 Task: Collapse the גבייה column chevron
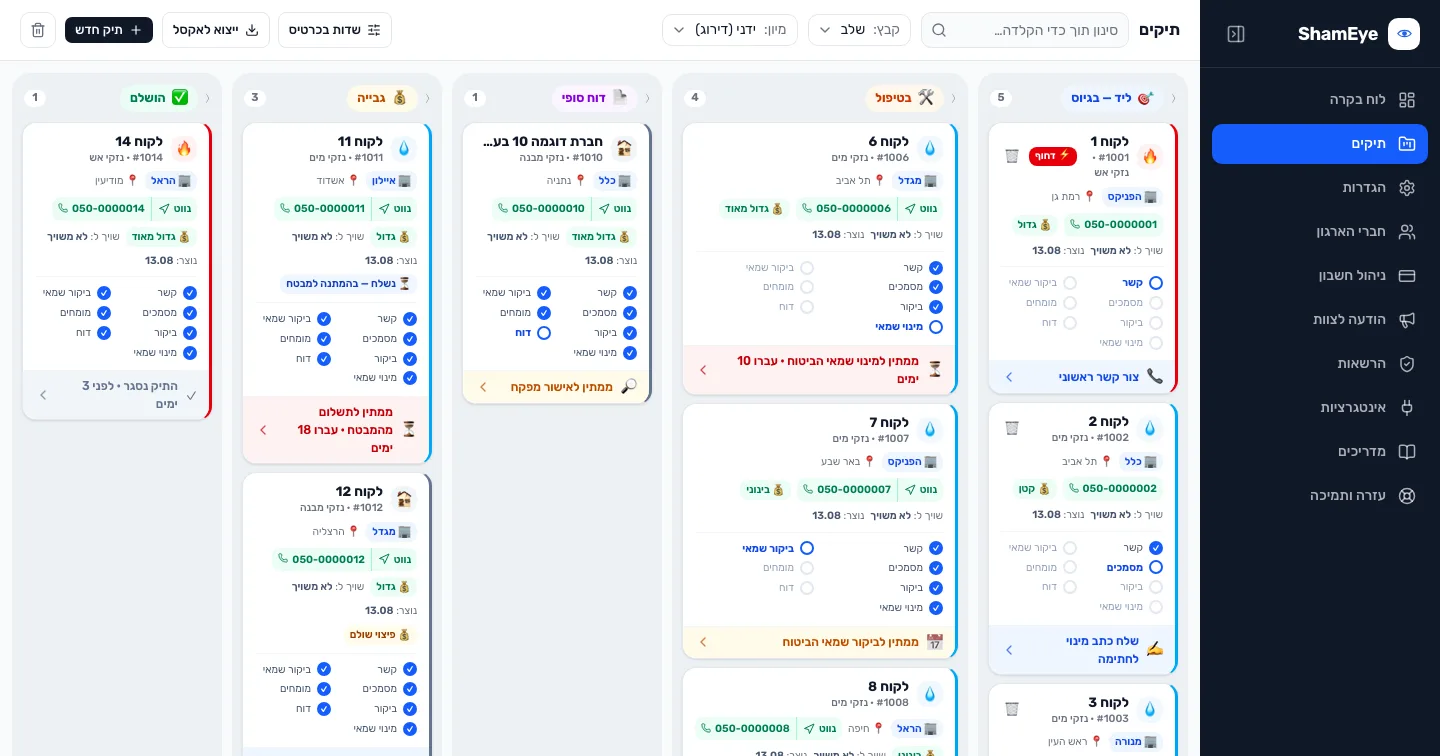pos(428,98)
